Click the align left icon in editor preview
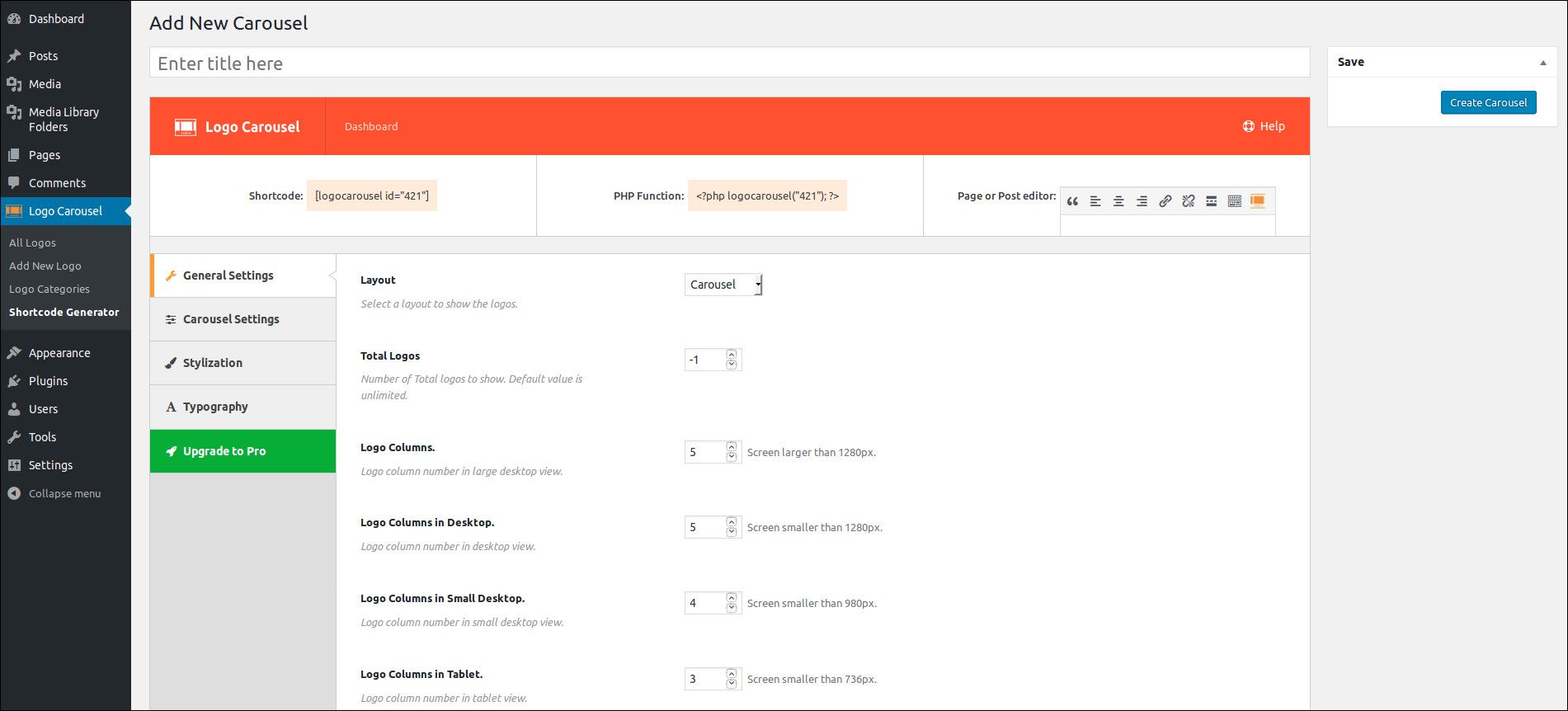This screenshot has width=1568, height=711. click(1095, 201)
